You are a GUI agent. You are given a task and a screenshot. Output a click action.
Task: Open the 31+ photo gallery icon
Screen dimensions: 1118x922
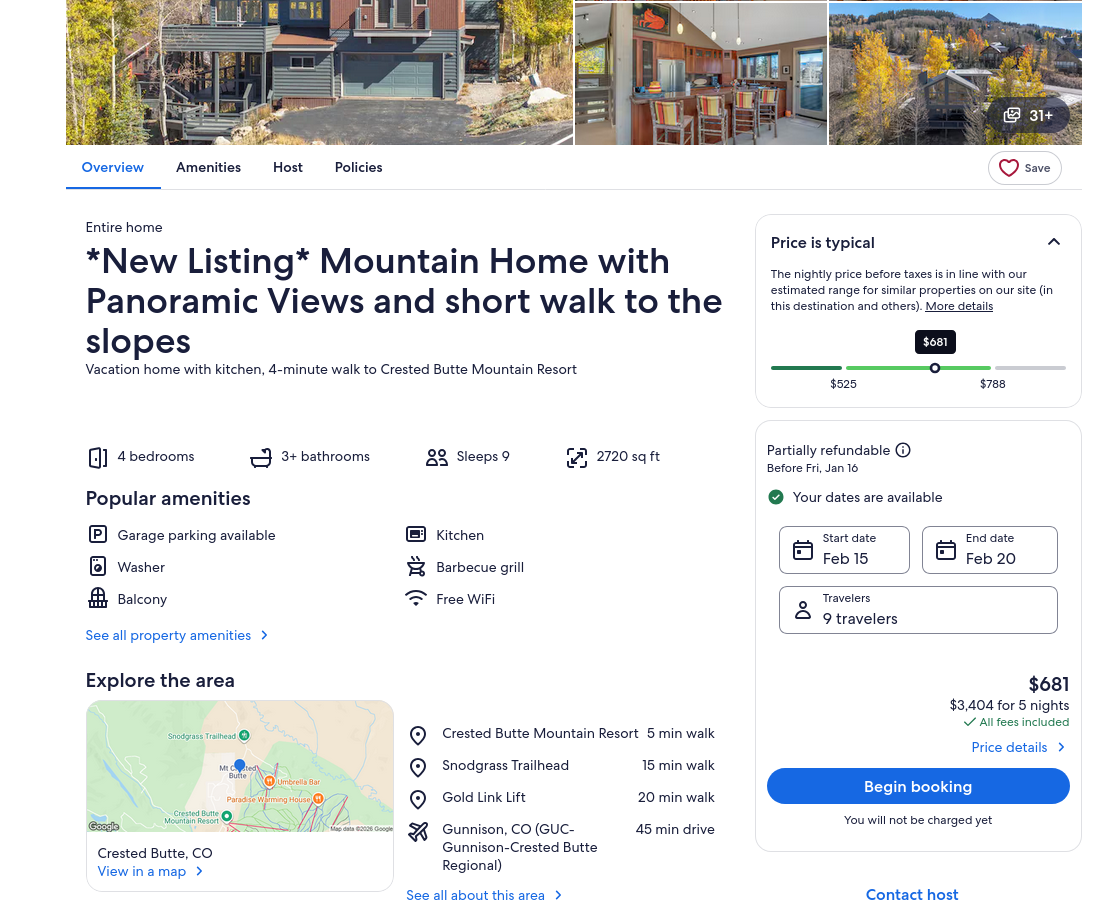click(1012, 116)
